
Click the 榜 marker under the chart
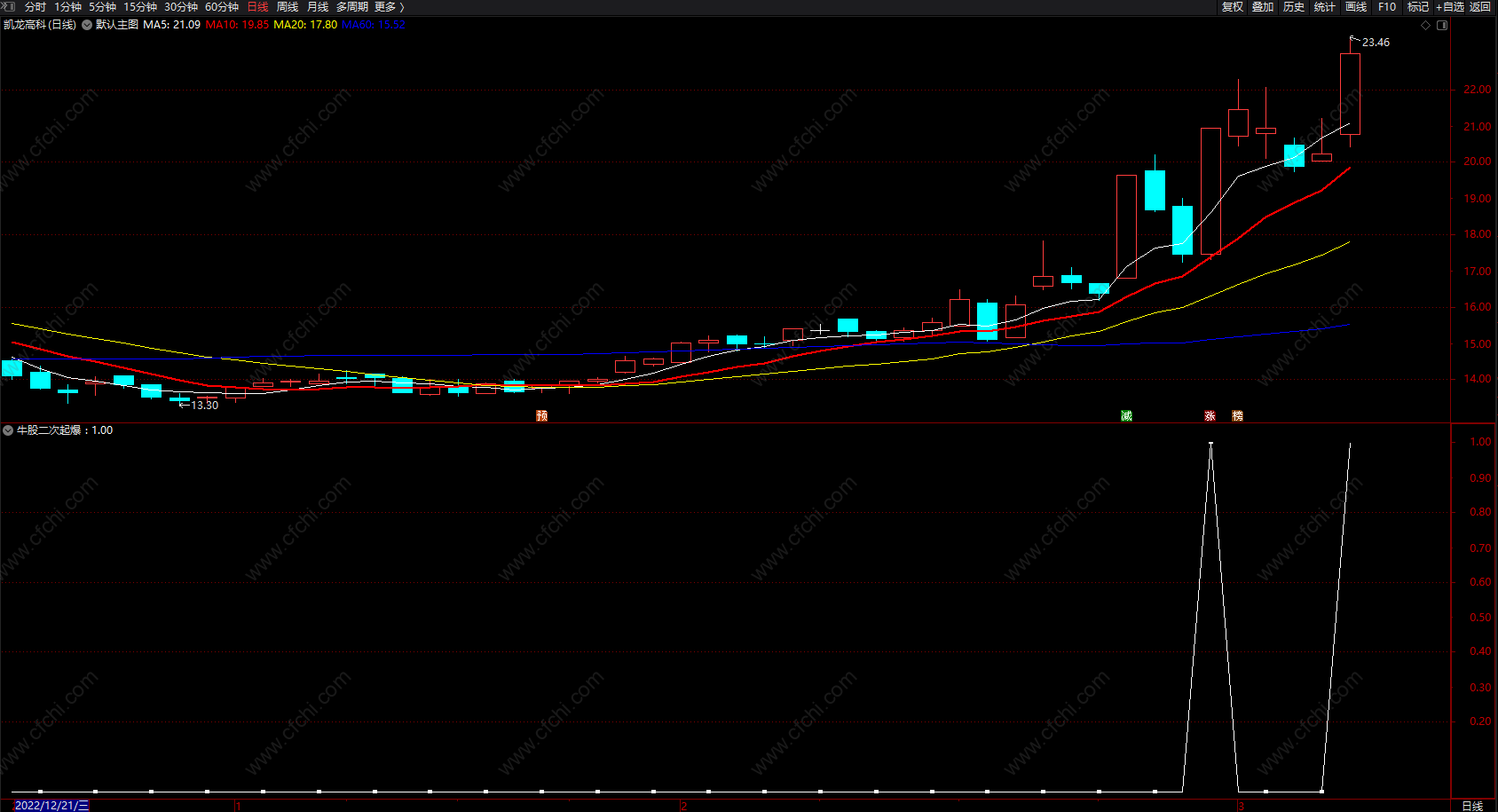[x=1238, y=415]
